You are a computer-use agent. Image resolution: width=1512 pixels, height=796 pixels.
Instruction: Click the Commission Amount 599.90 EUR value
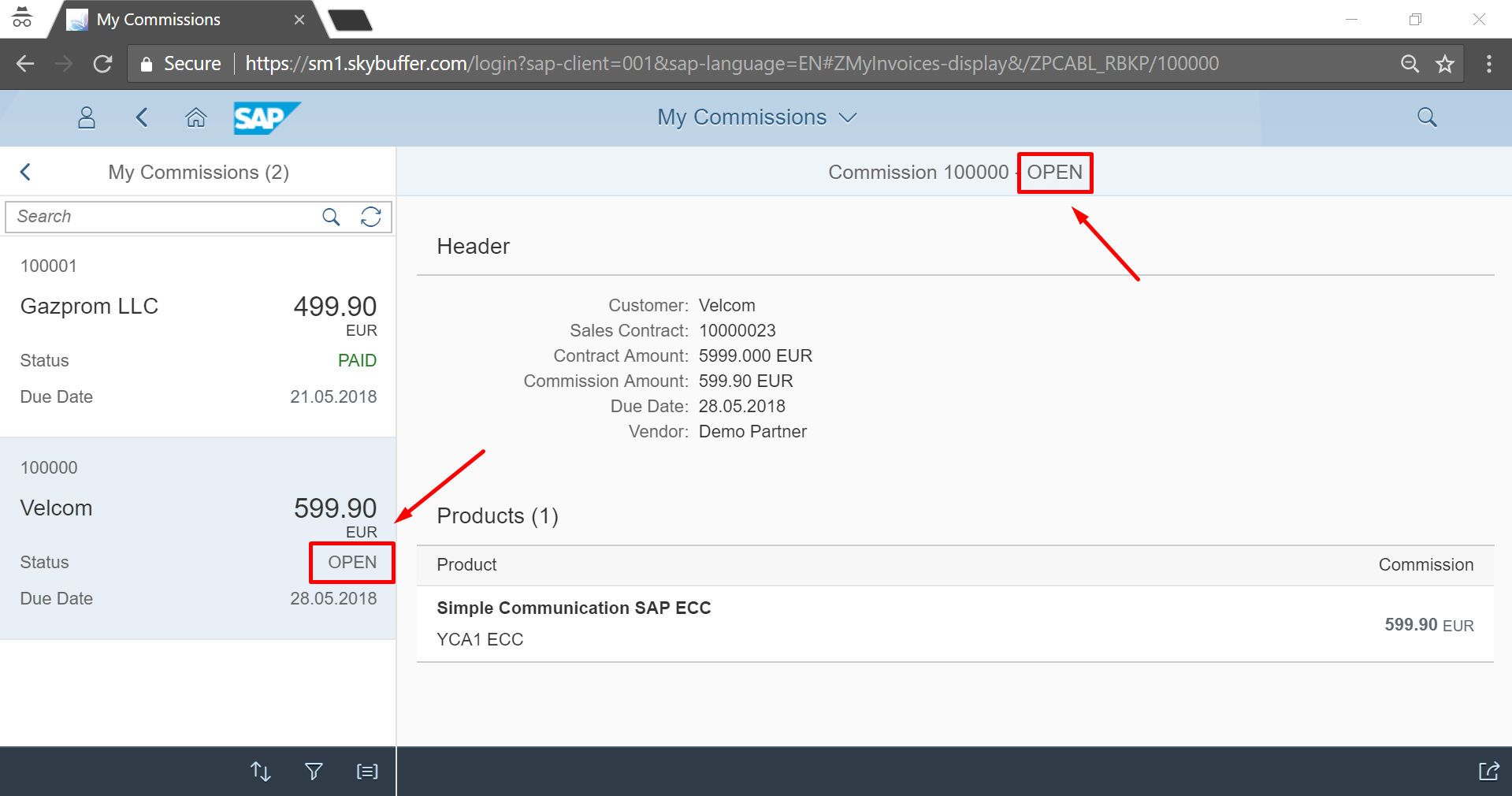(745, 381)
